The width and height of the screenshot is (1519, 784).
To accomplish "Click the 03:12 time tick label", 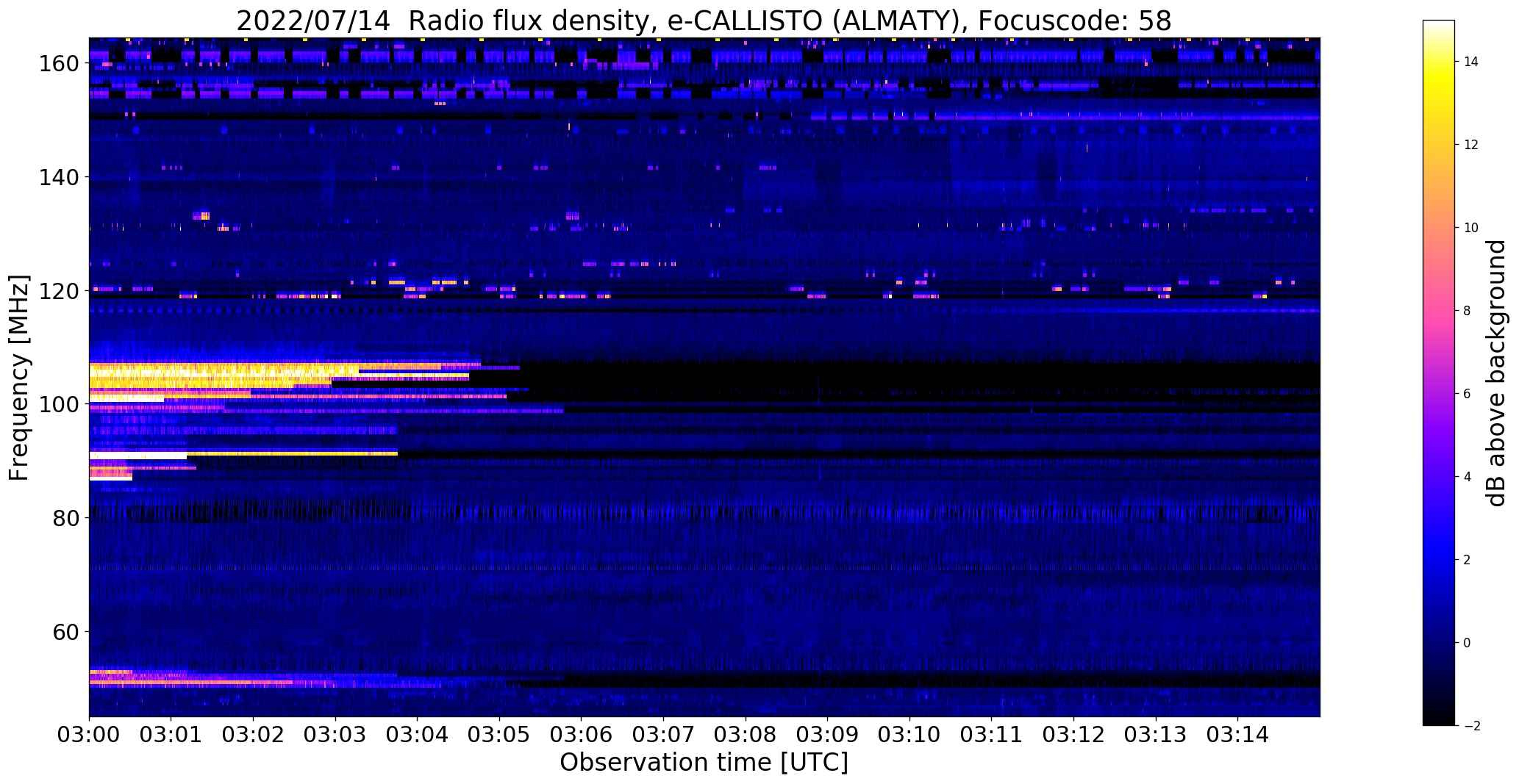I will pos(1074,736).
